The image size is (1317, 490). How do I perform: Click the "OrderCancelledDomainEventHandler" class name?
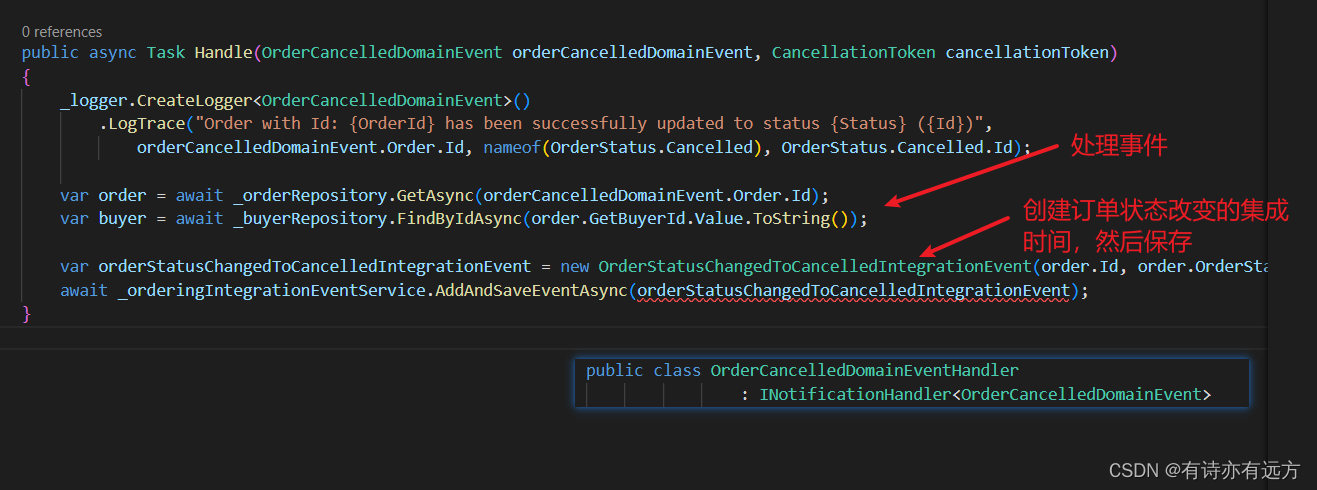coord(865,371)
